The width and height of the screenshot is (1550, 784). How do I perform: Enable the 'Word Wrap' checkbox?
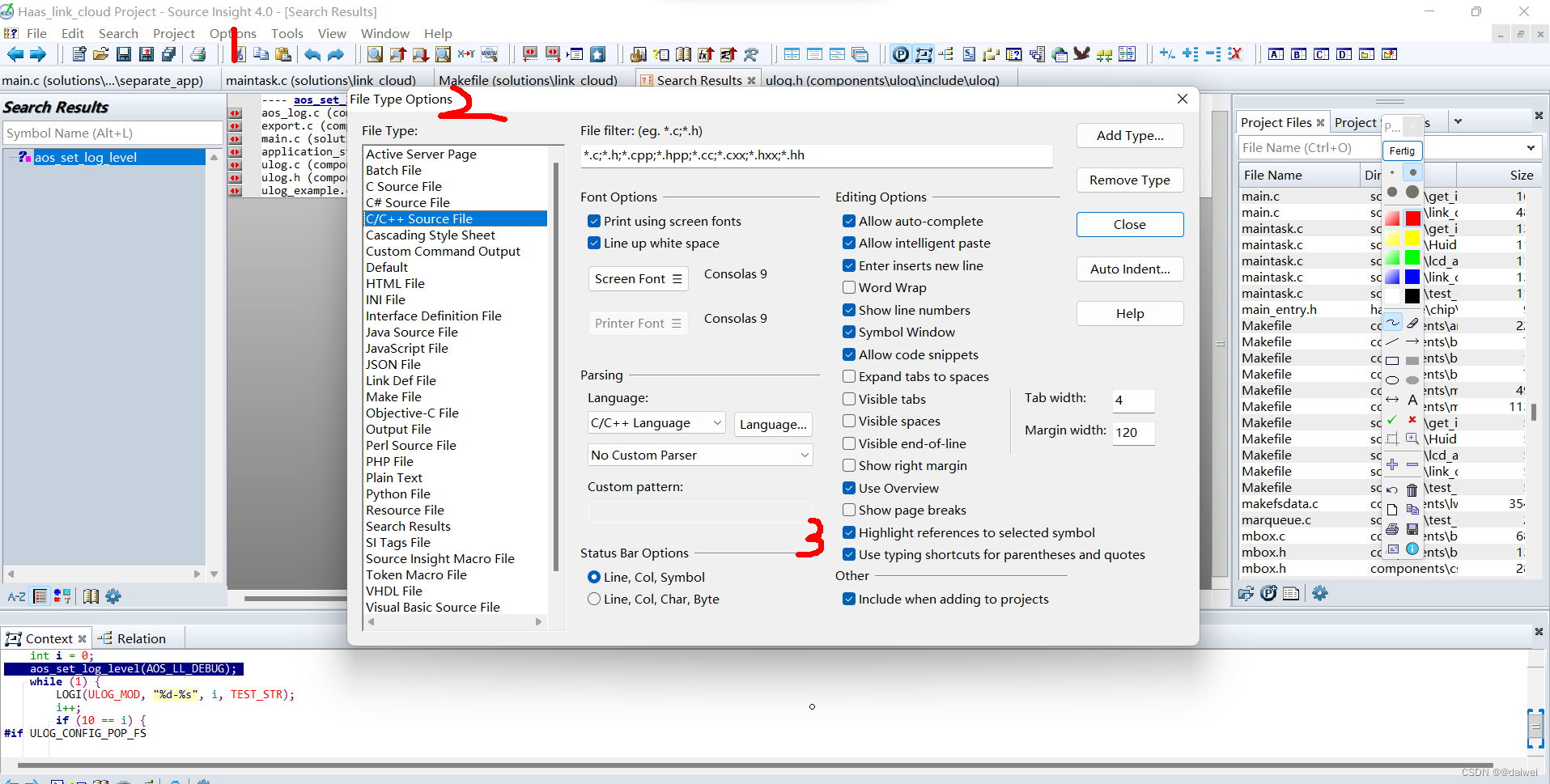coord(849,287)
